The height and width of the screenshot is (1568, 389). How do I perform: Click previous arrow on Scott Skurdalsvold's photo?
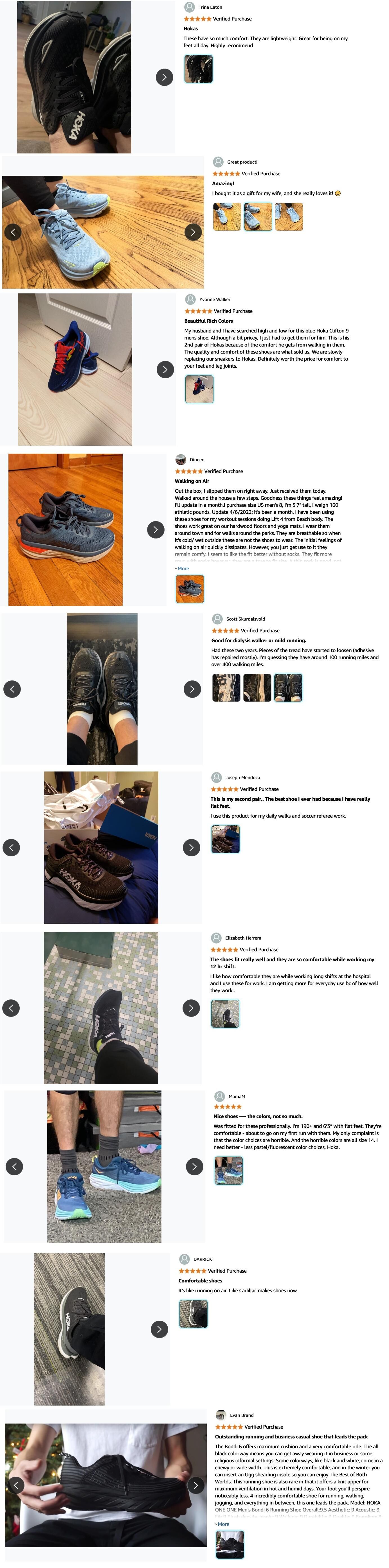click(x=12, y=689)
